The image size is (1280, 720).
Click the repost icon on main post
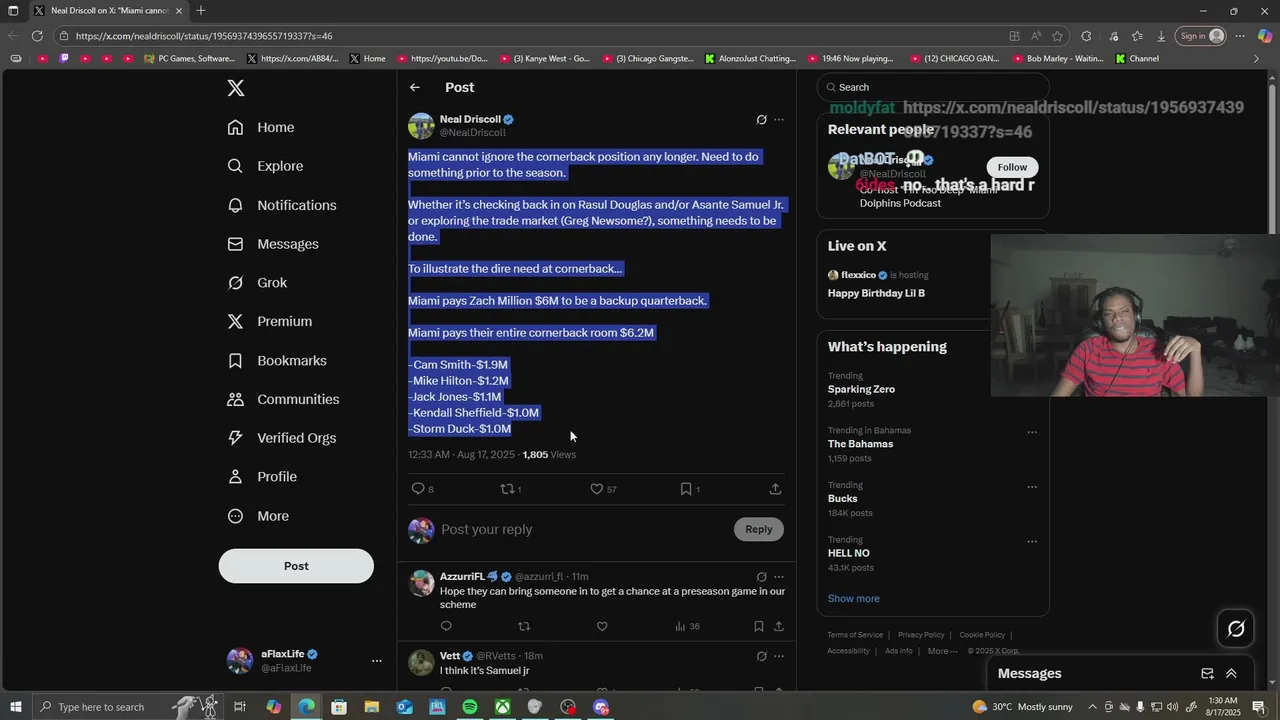pos(507,489)
